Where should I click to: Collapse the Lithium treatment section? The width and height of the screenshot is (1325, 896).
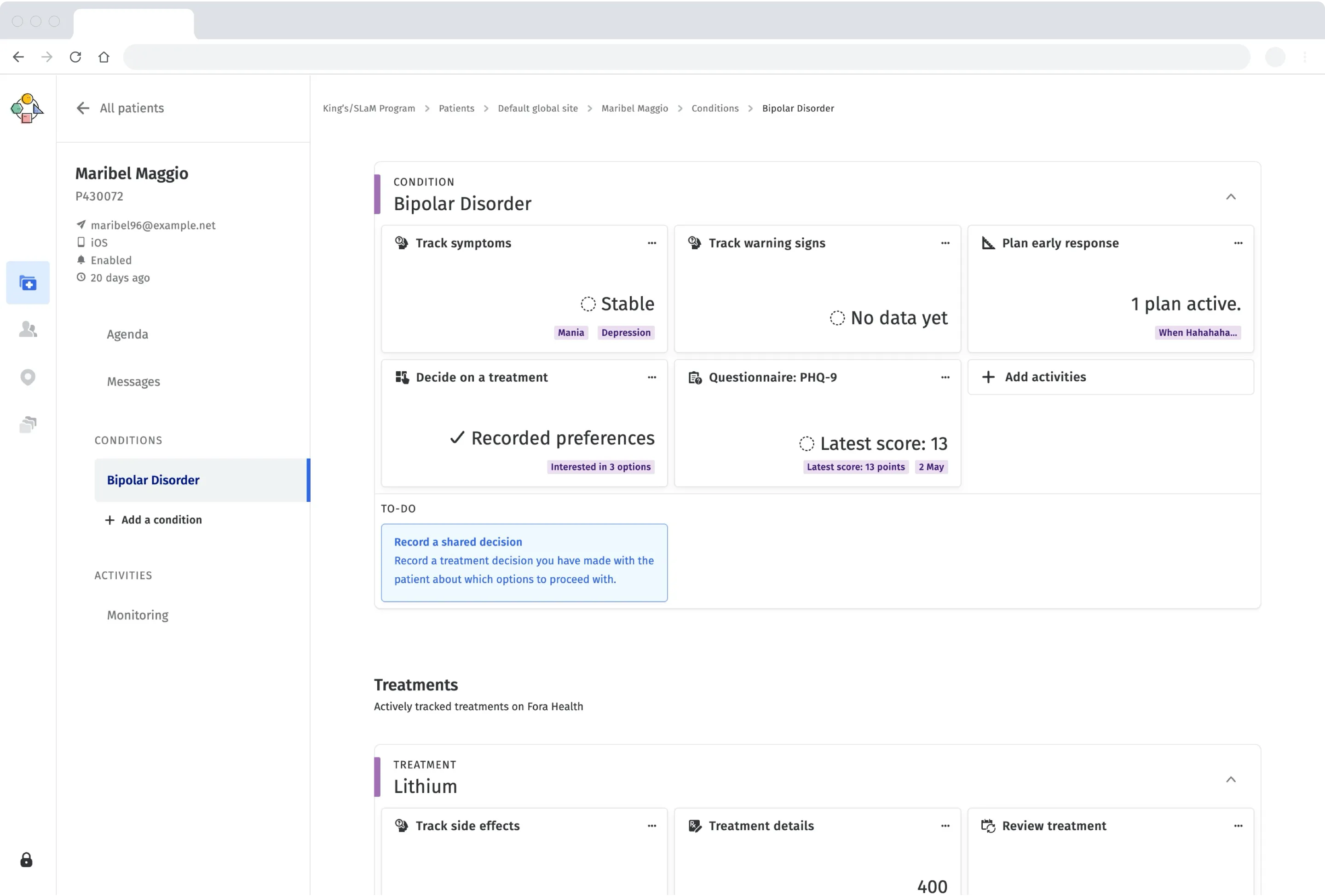tap(1231, 779)
